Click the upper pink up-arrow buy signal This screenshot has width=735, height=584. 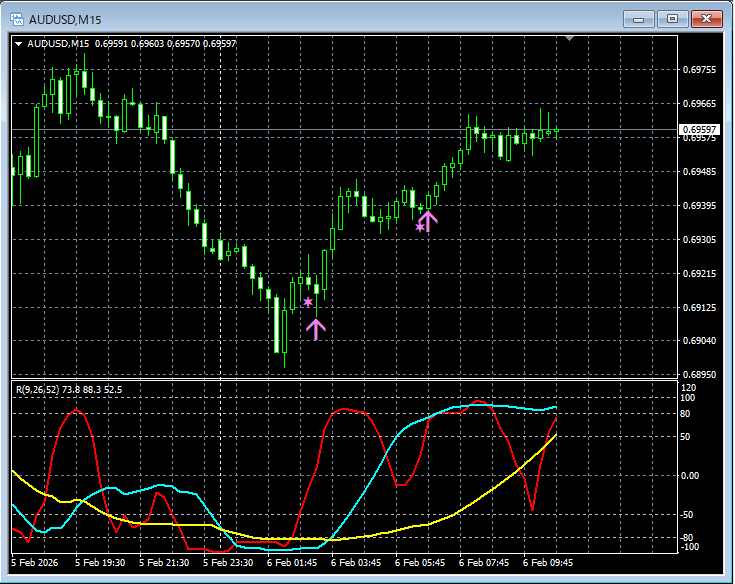(x=428, y=221)
